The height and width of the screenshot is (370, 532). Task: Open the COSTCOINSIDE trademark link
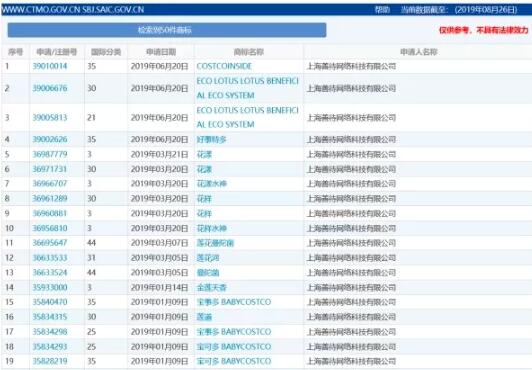coord(224,66)
